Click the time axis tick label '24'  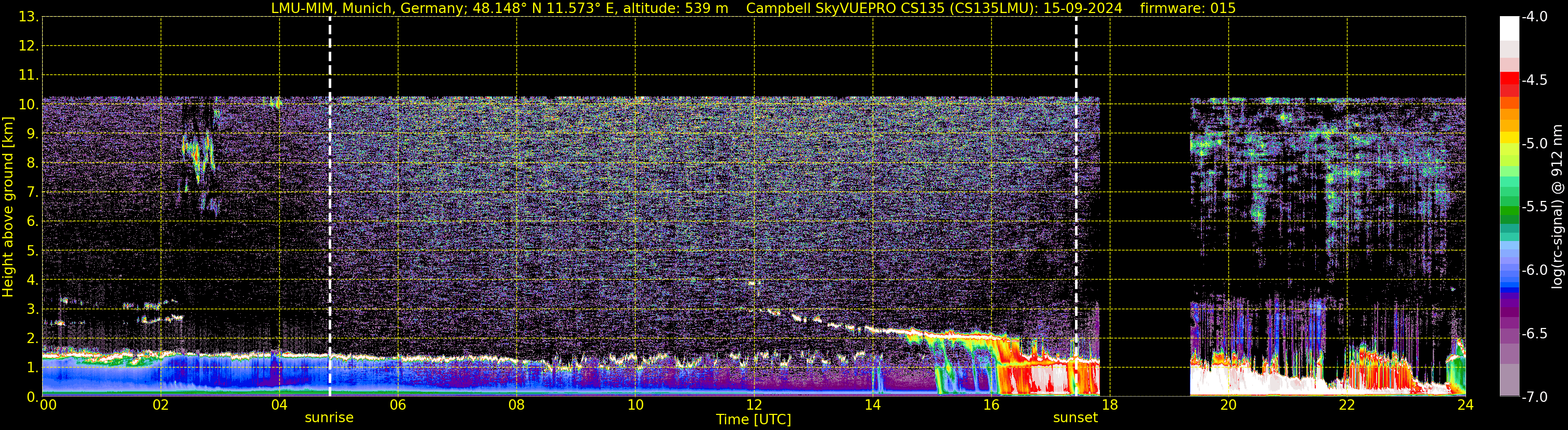click(1466, 405)
